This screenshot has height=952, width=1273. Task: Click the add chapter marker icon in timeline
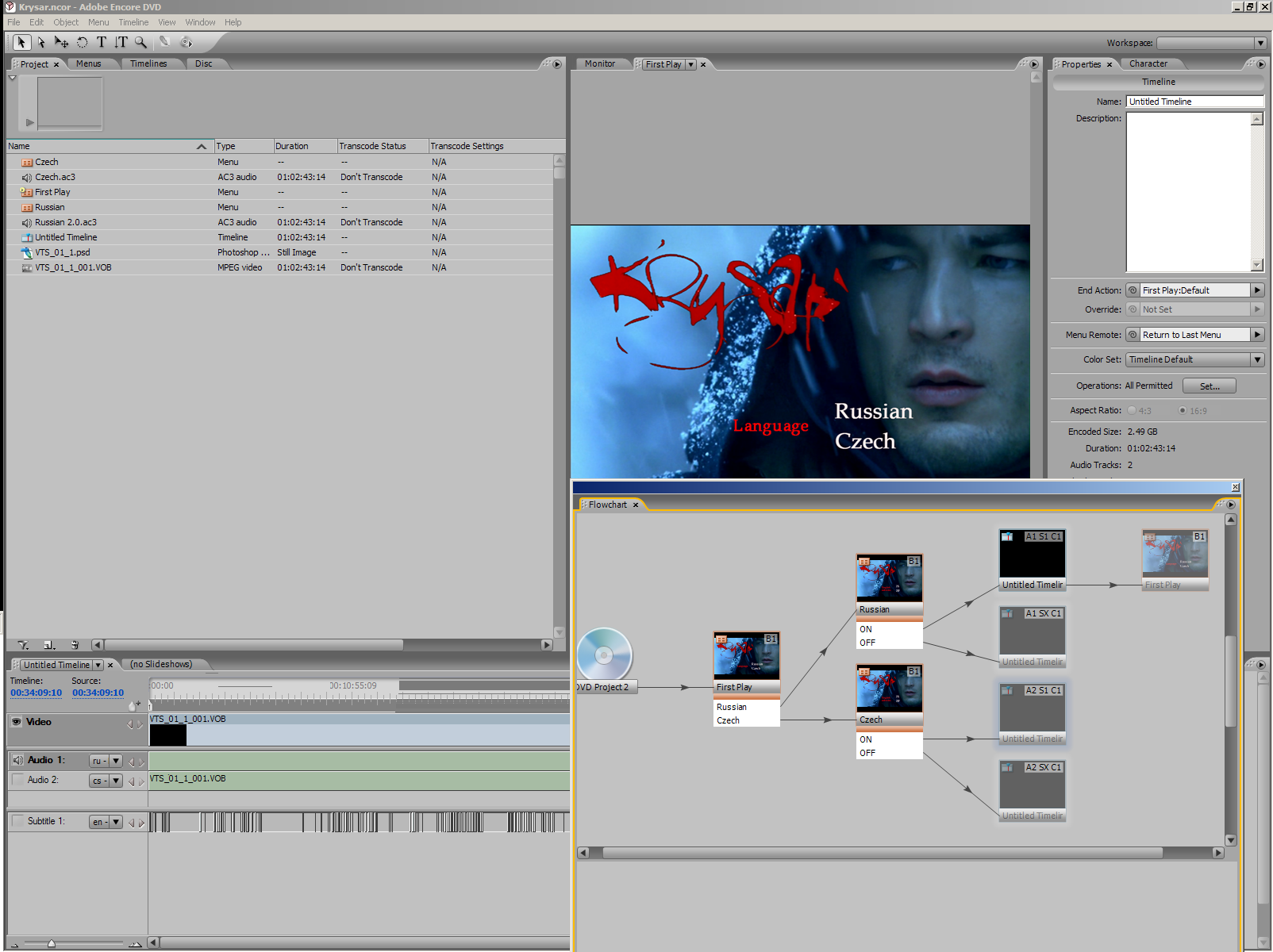pyautogui.click(x=135, y=704)
